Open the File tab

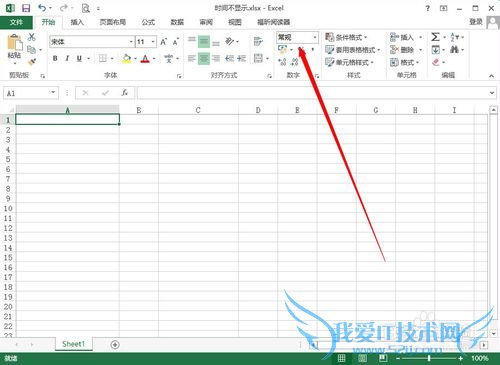point(16,22)
